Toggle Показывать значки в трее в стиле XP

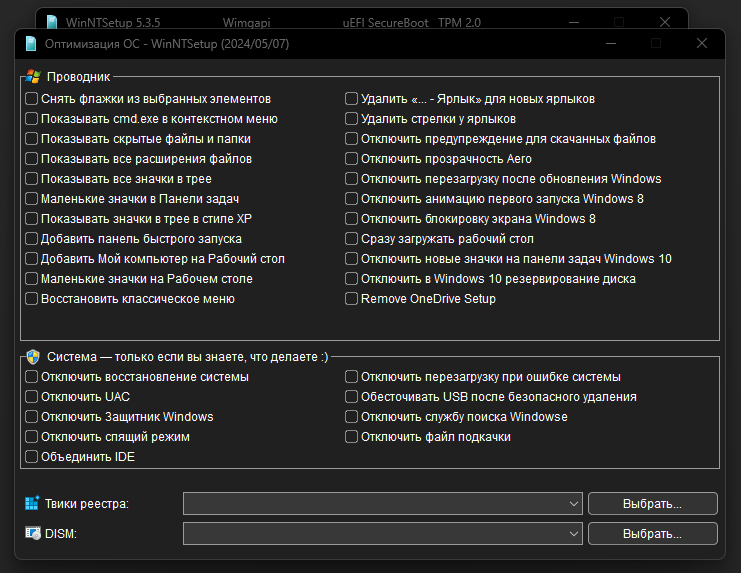click(32, 219)
